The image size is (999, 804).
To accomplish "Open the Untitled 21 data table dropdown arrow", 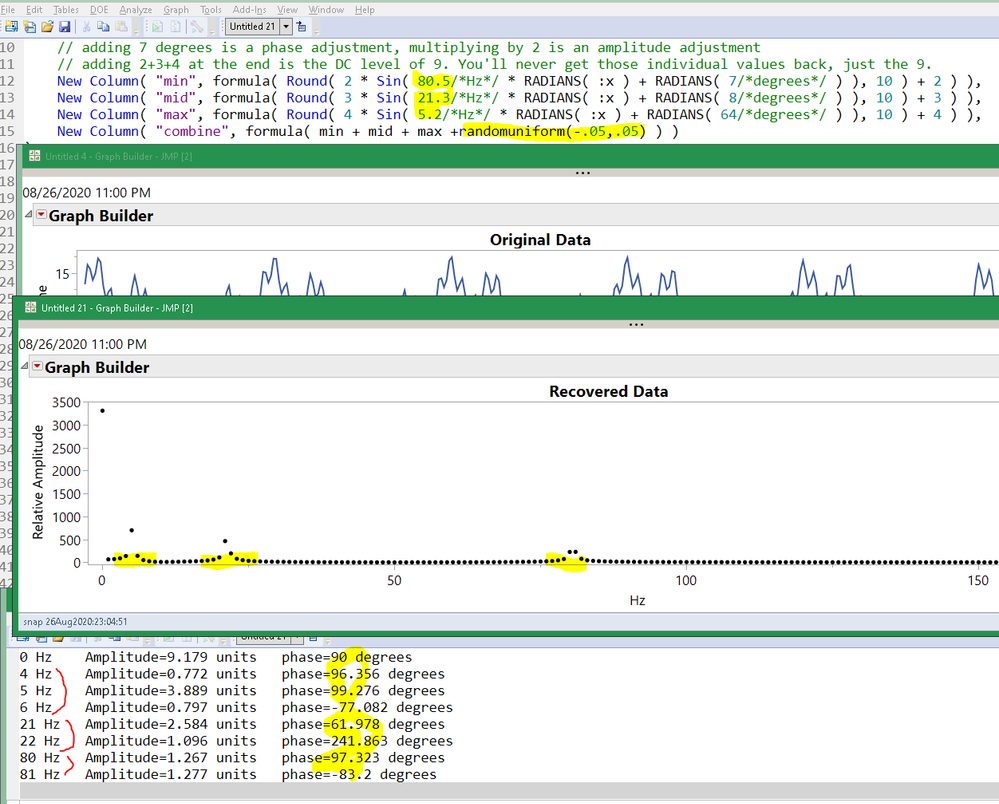I will point(284,26).
